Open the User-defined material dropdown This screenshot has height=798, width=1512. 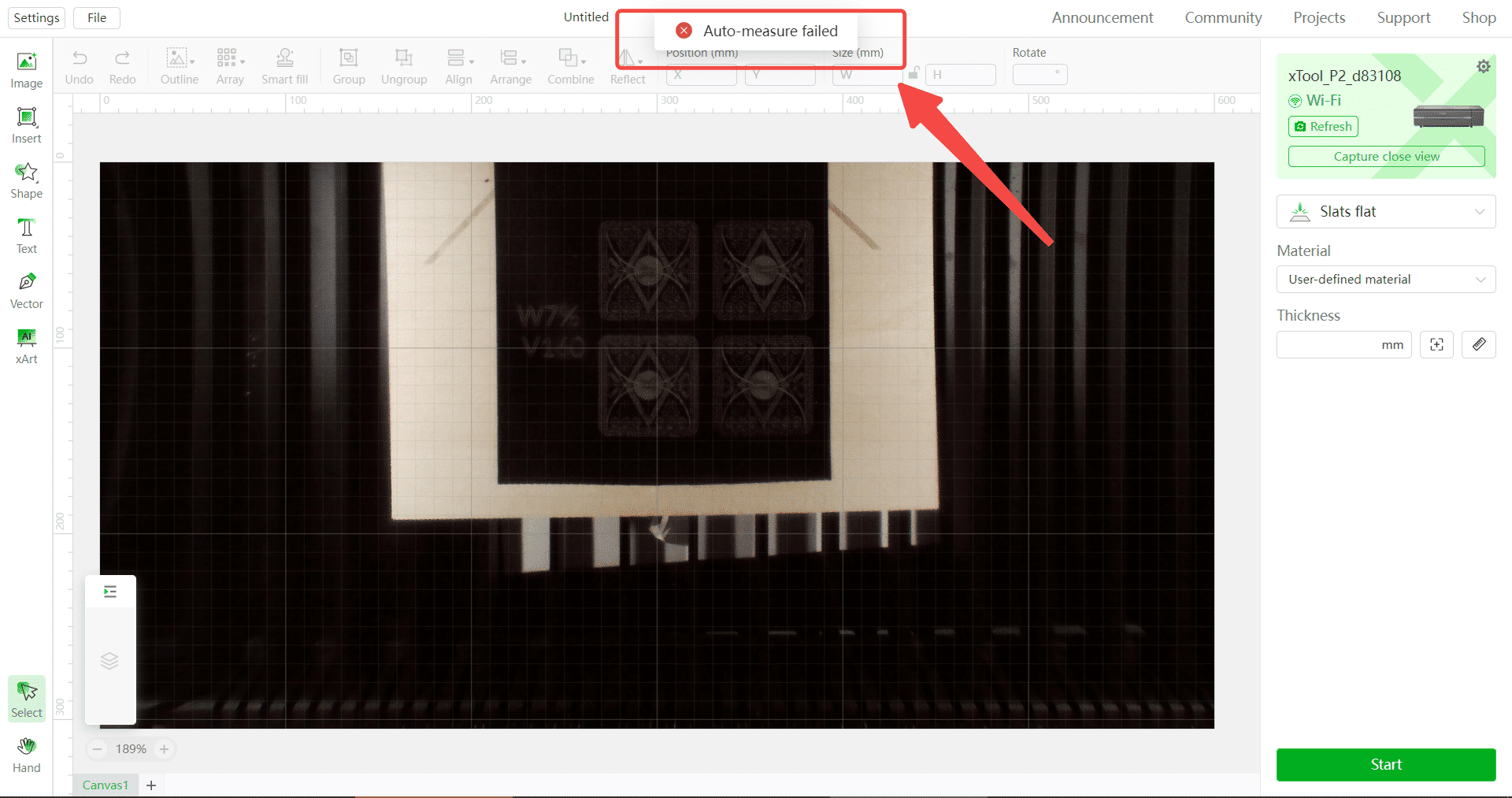coord(1386,280)
